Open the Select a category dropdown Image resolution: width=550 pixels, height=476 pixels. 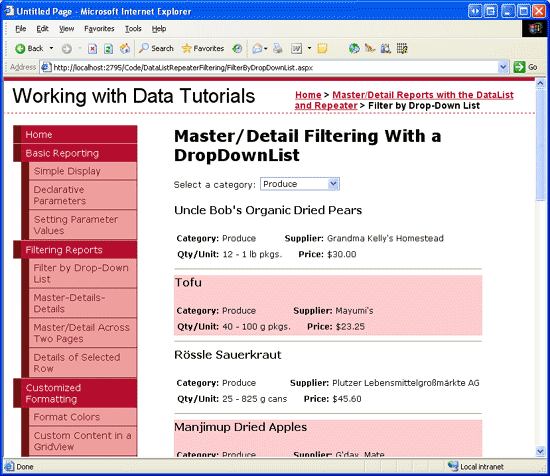click(300, 184)
